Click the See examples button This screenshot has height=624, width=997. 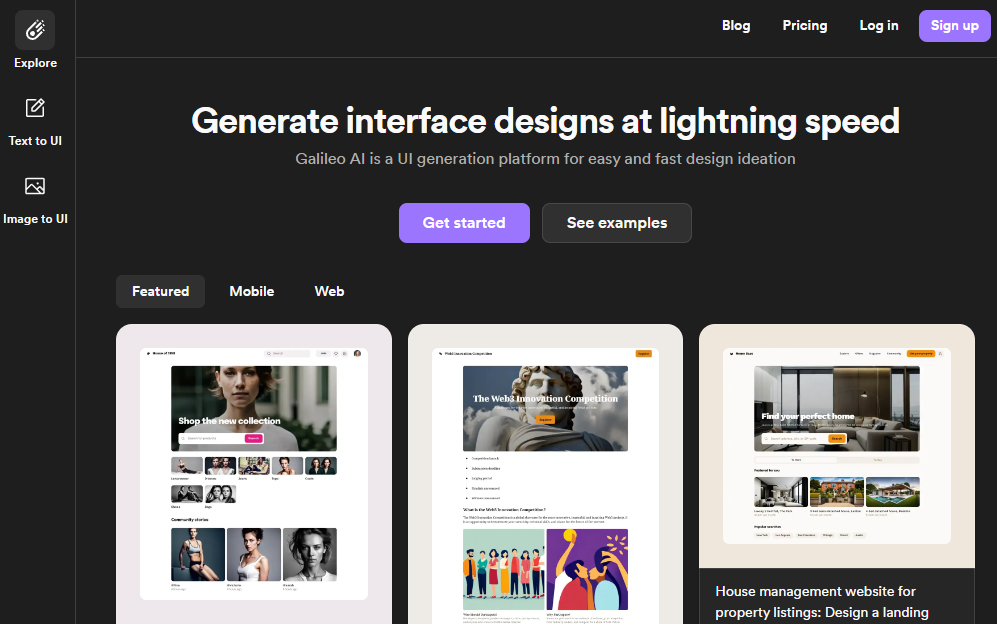pyautogui.click(x=617, y=223)
